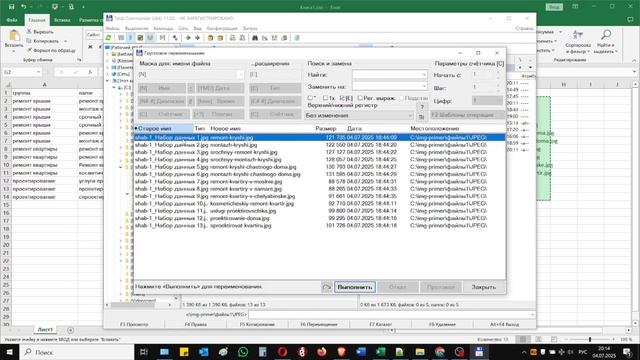640x360 pixels.
Task: Open Total Commander command line dropdown
Action: point(532,315)
